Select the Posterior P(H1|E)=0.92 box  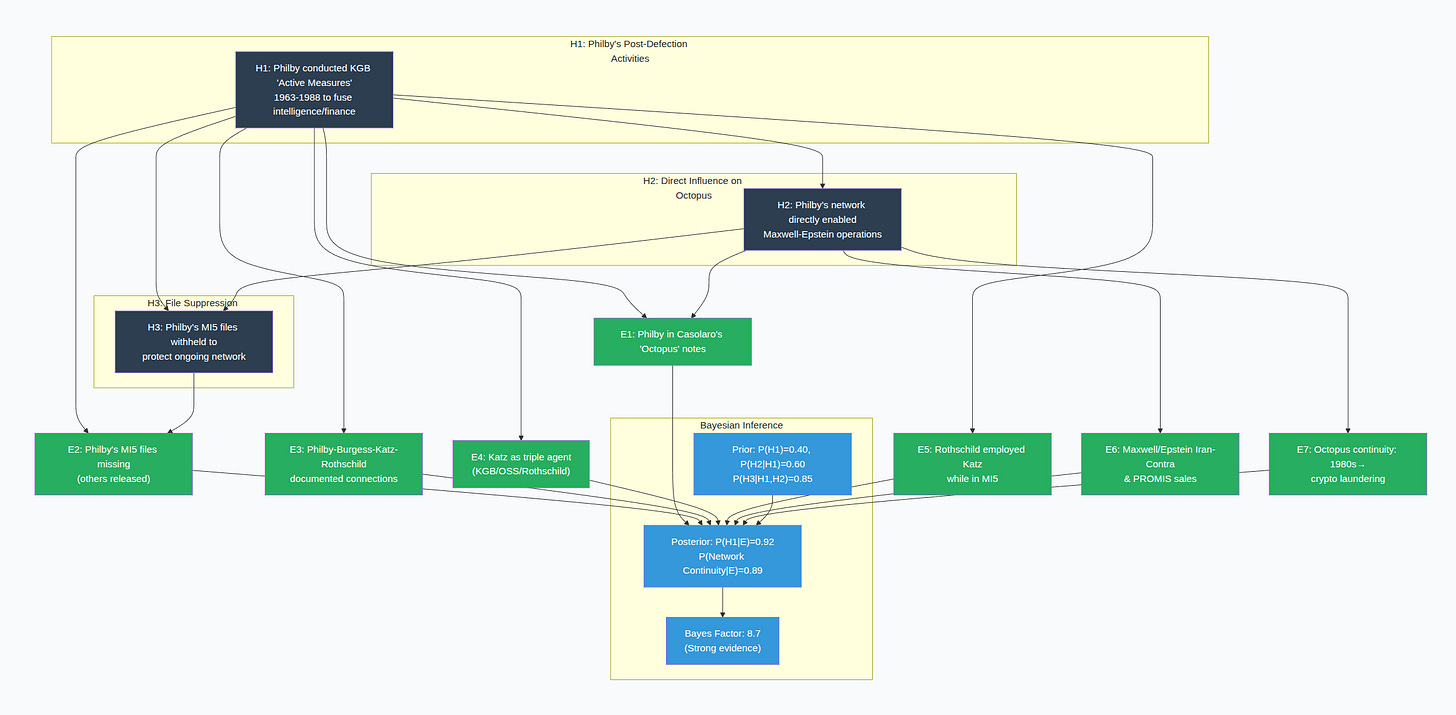coord(722,556)
